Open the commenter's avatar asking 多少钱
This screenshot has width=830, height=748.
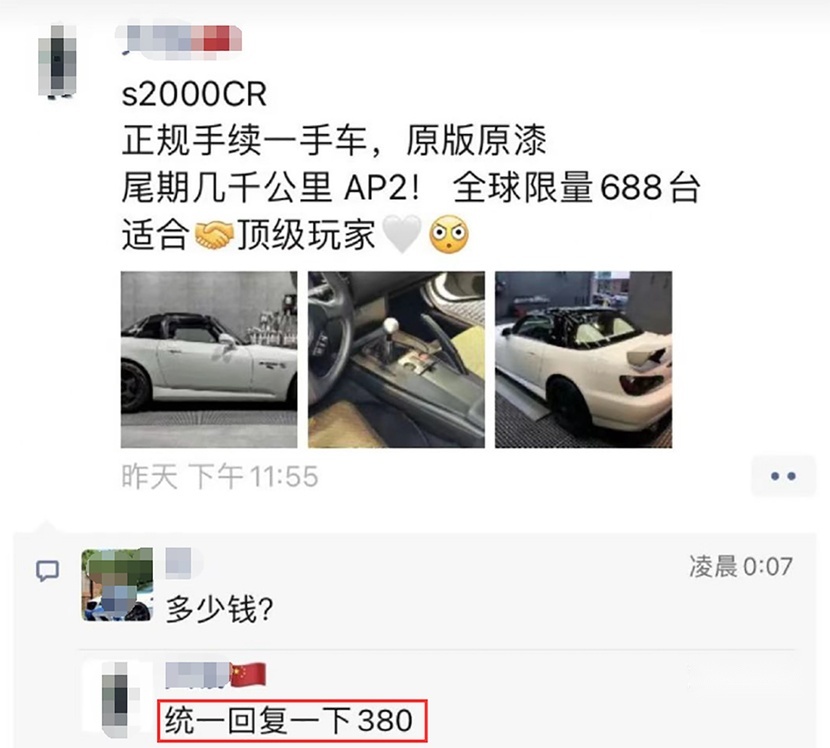pyautogui.click(x=117, y=584)
